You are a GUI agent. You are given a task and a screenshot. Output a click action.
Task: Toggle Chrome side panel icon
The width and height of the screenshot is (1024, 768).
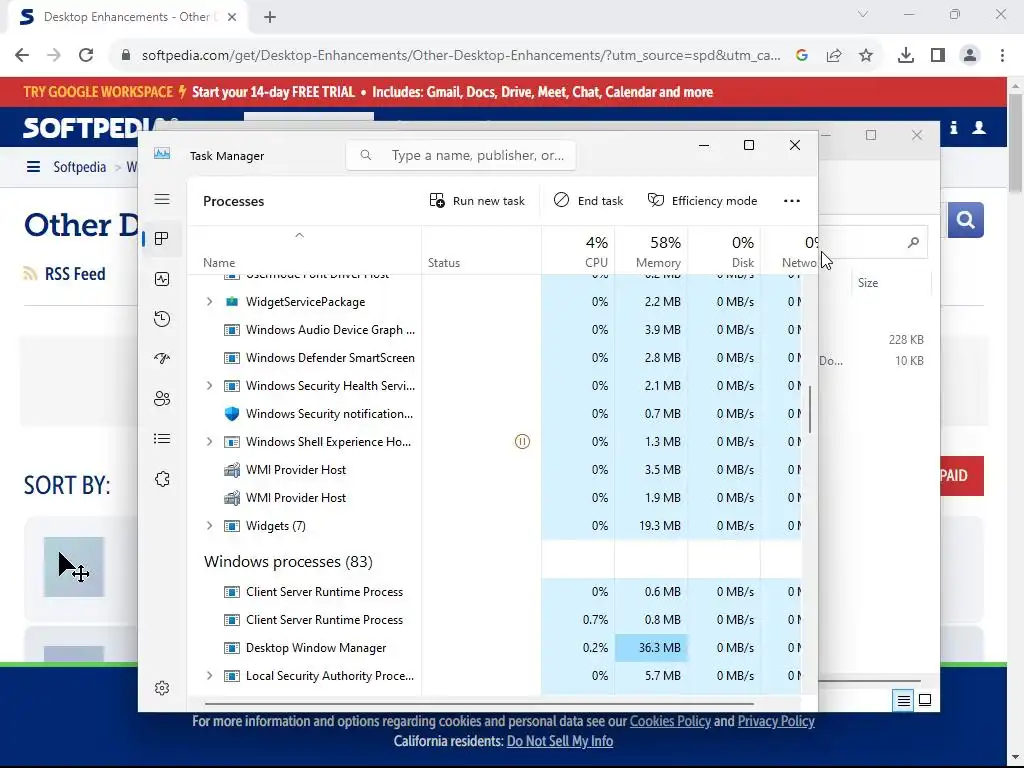coord(938,56)
